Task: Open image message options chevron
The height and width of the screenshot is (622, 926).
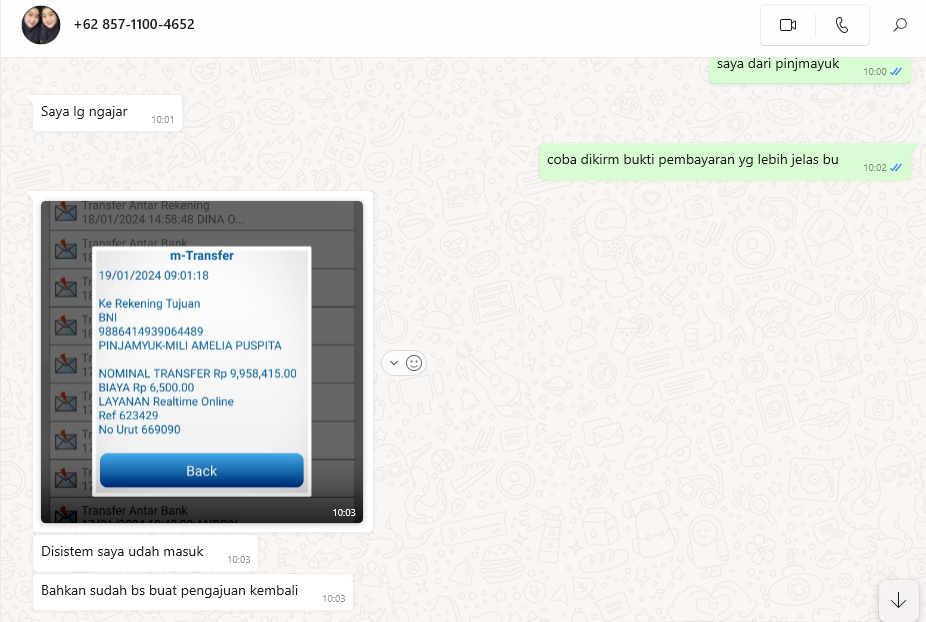Action: (x=394, y=363)
